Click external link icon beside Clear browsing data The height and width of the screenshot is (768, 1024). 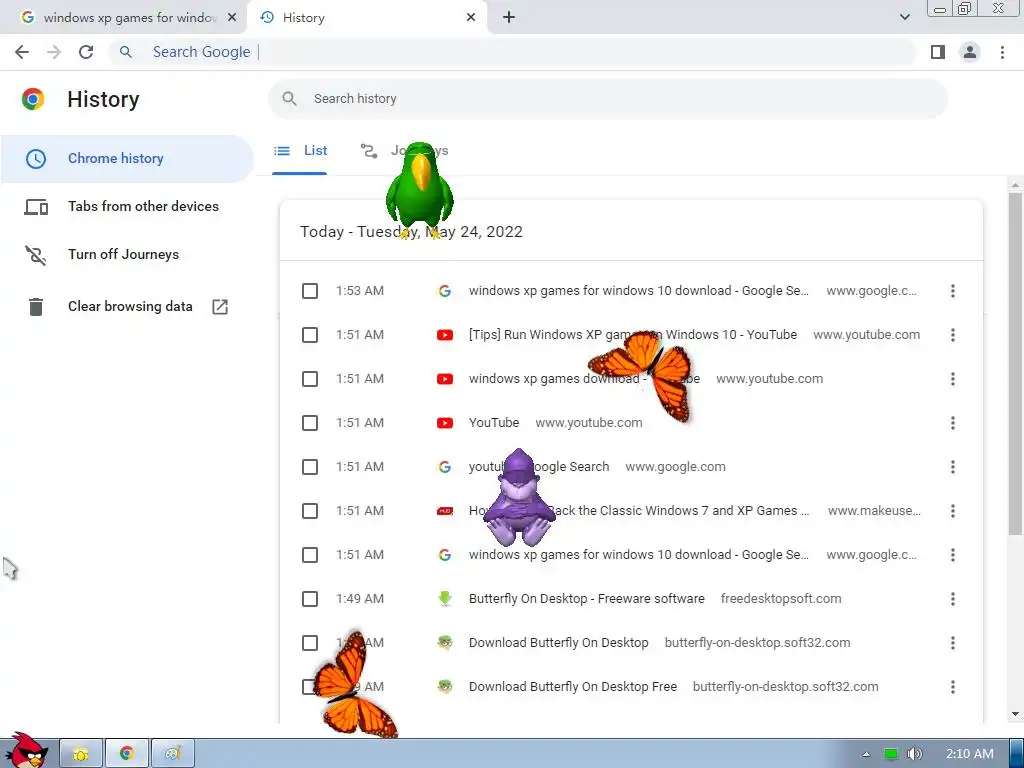click(220, 306)
